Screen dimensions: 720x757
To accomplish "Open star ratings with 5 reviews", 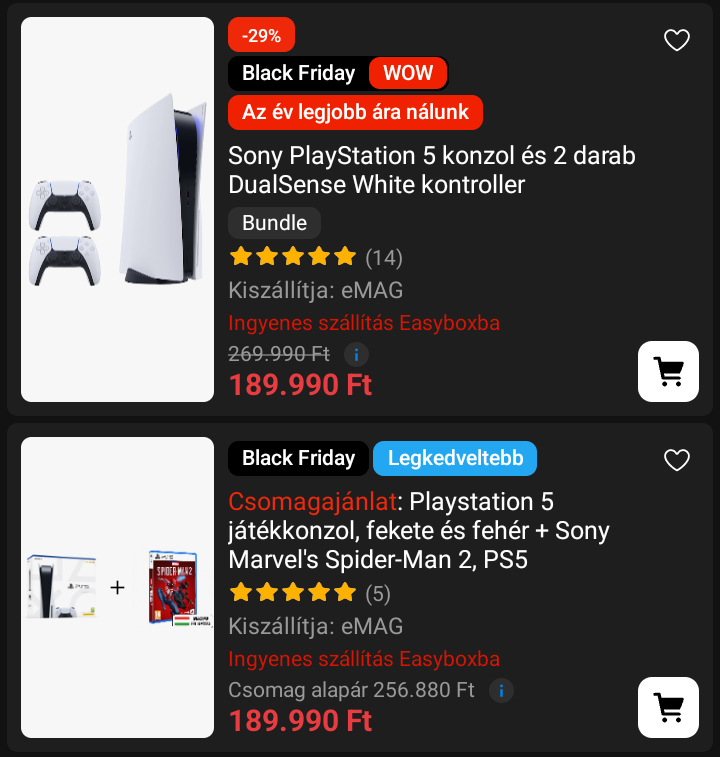I will pos(308,593).
